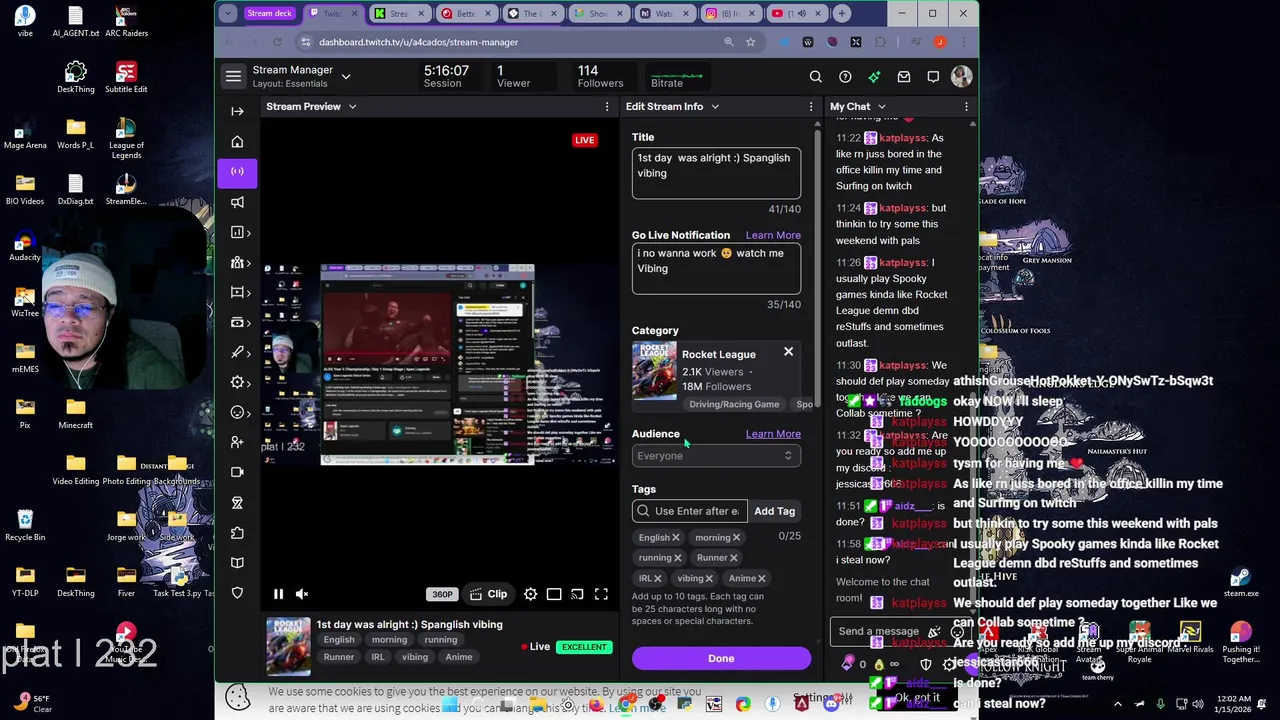This screenshot has width=1280, height=720.
Task: Open My Chat panel three-dot options
Action: pyautogui.click(x=966, y=106)
